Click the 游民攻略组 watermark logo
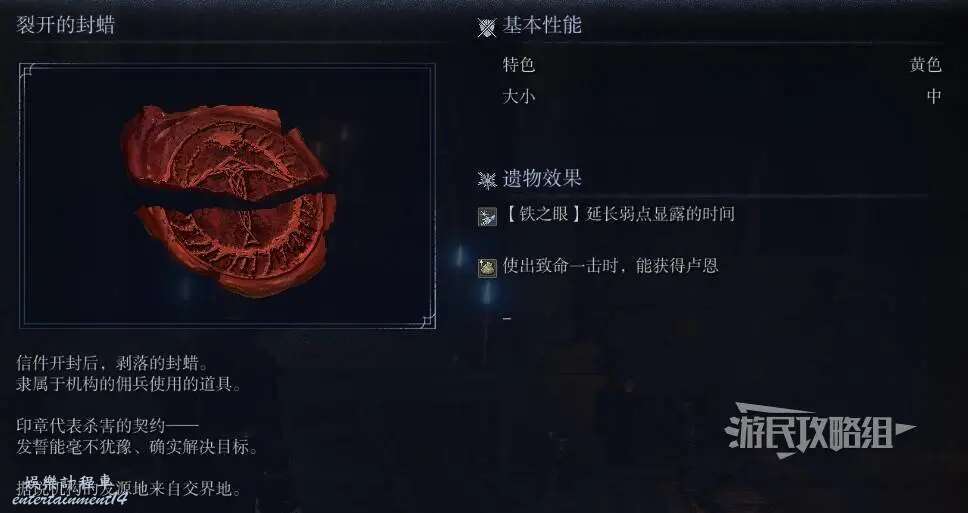This screenshot has height=513, width=968. tap(820, 430)
